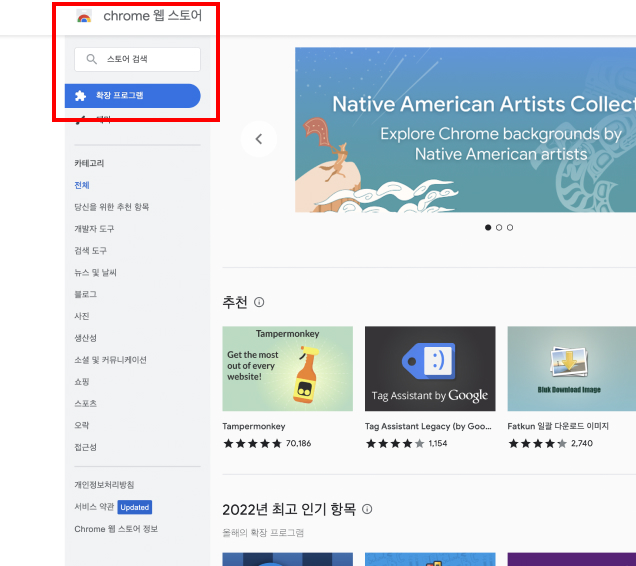The width and height of the screenshot is (636, 566).
Task: Click the puzzle piece extensions icon
Action: [x=80, y=96]
